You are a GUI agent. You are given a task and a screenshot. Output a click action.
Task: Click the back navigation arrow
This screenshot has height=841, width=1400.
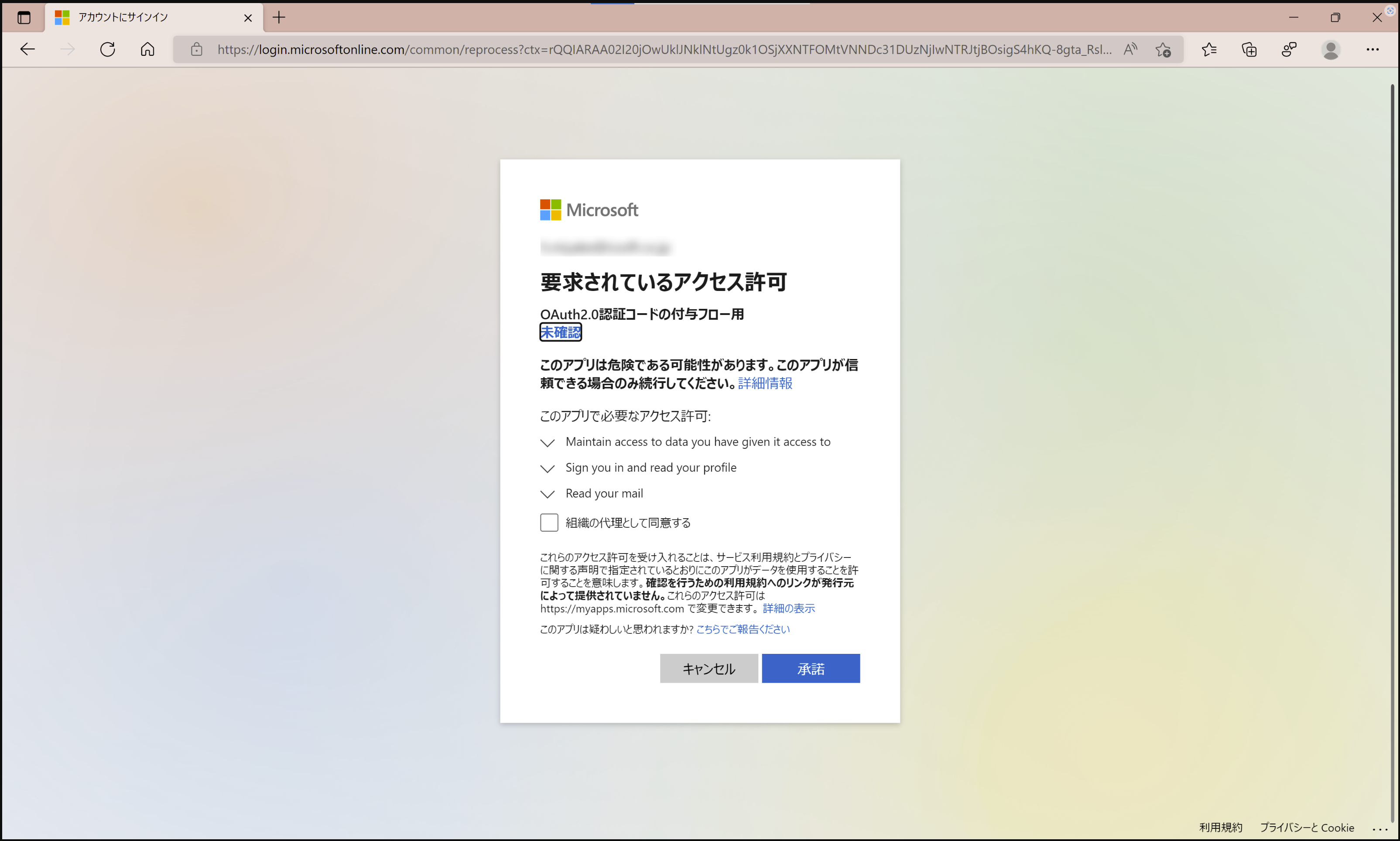tap(27, 49)
